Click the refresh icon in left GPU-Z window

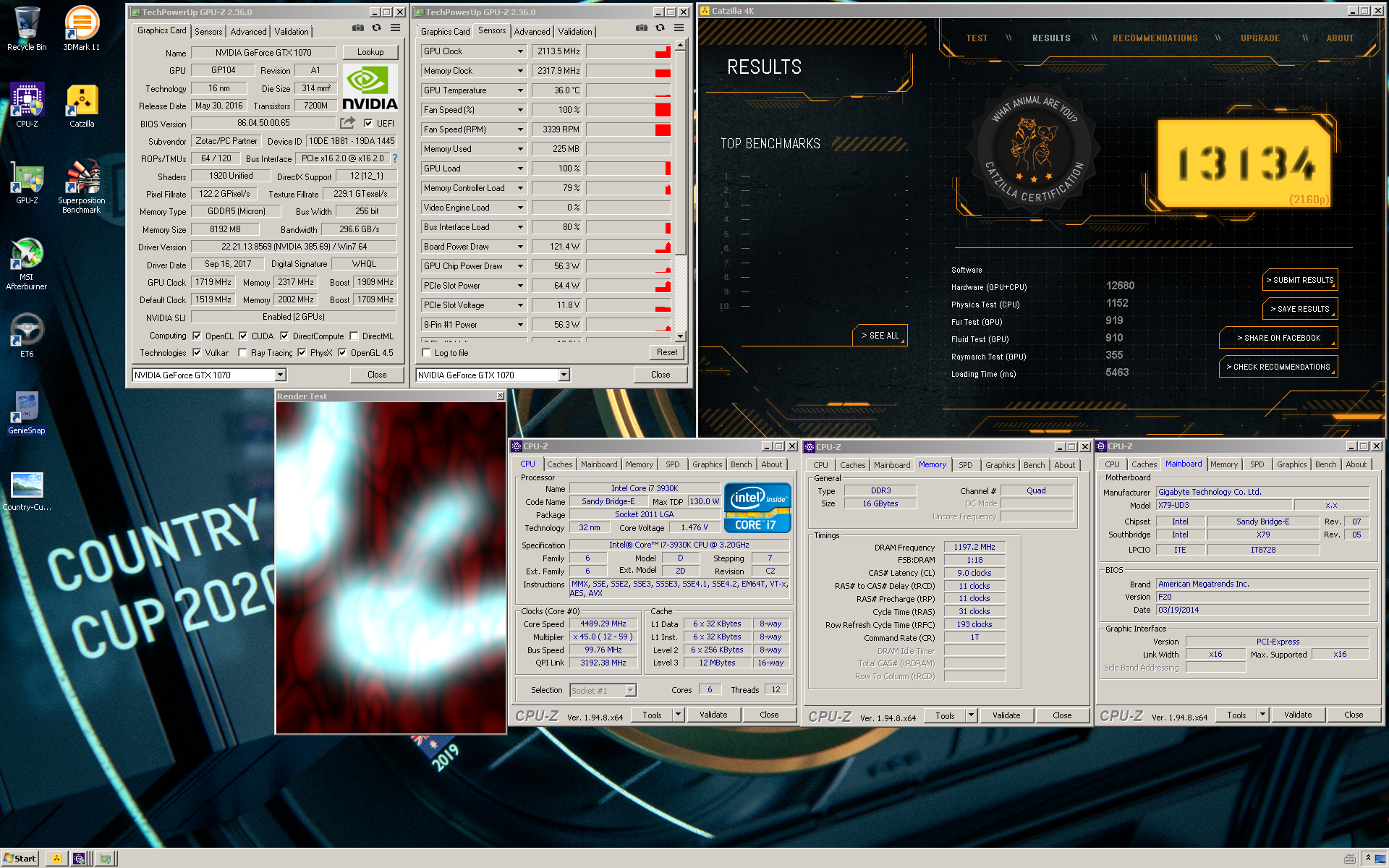click(x=376, y=28)
